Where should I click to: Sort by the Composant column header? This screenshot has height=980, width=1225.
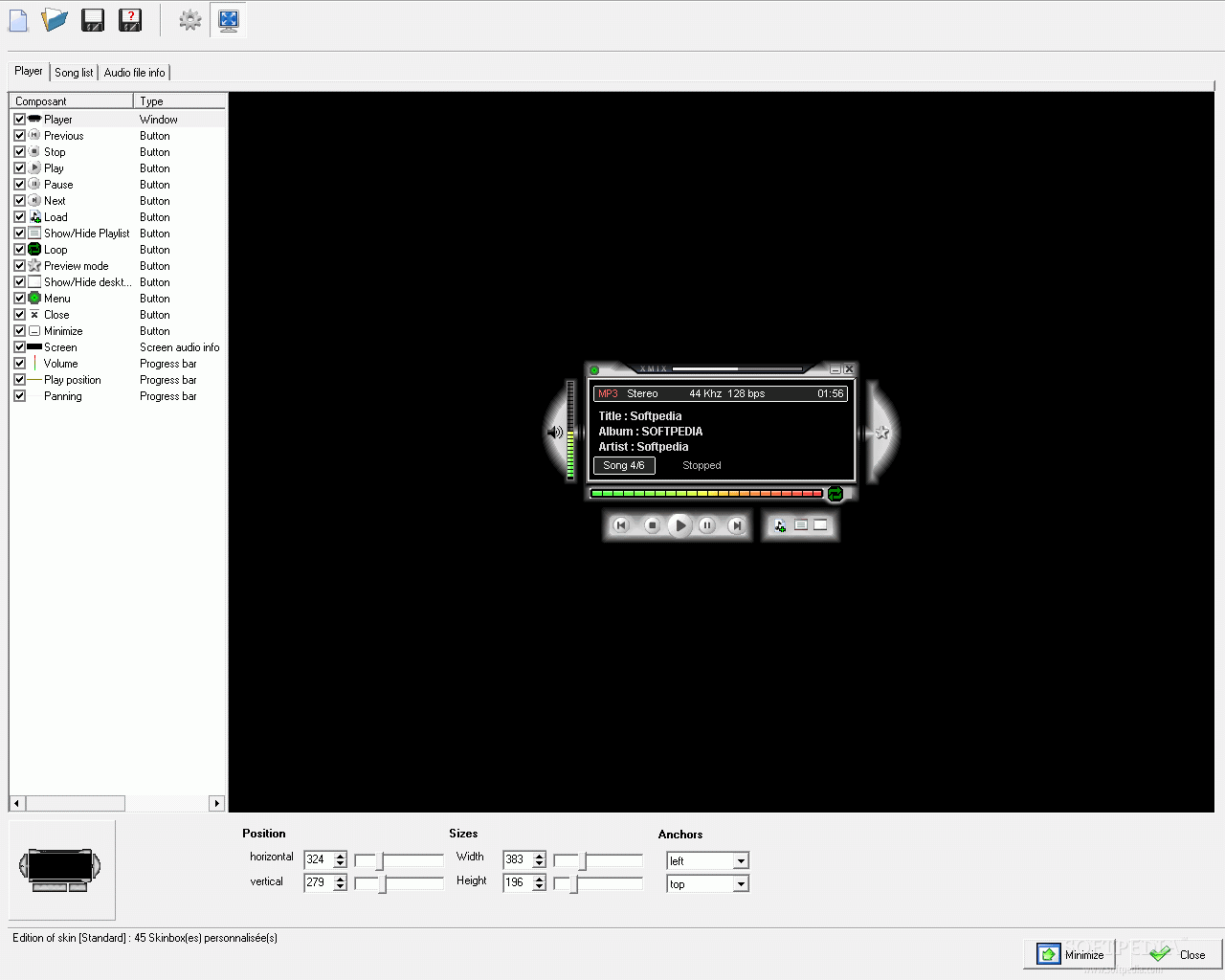pyautogui.click(x=71, y=101)
